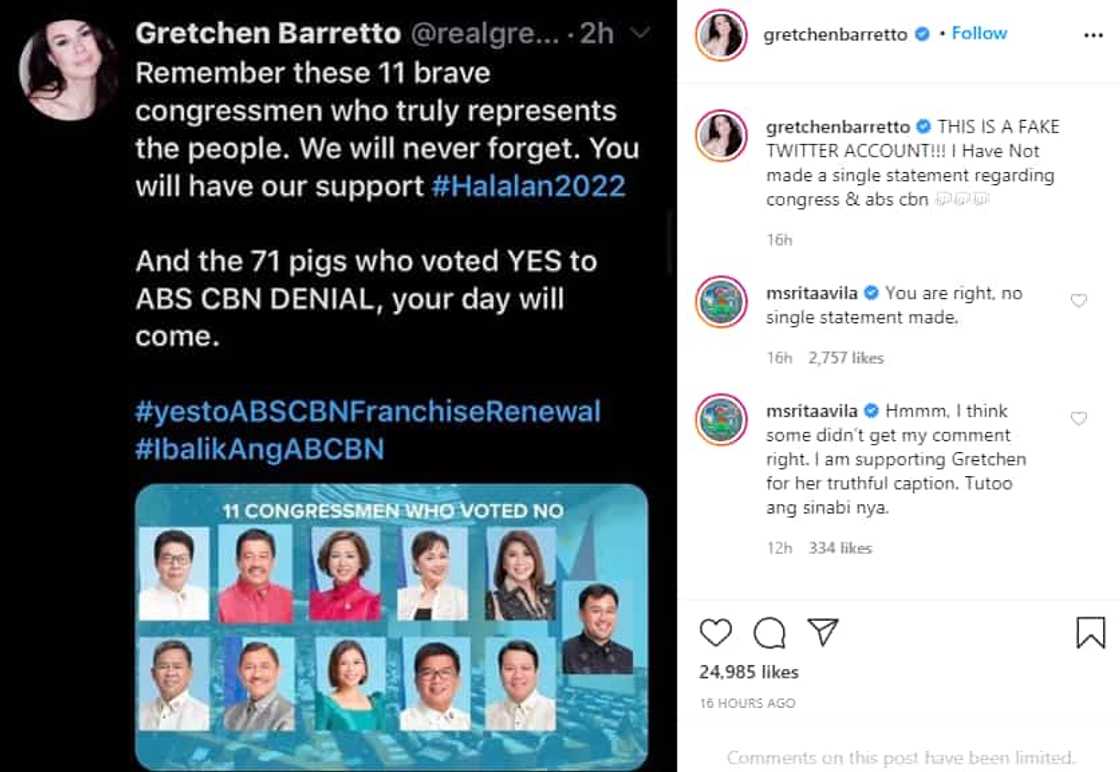
Task: Like msritaavila's first comment heart
Action: point(1078,300)
